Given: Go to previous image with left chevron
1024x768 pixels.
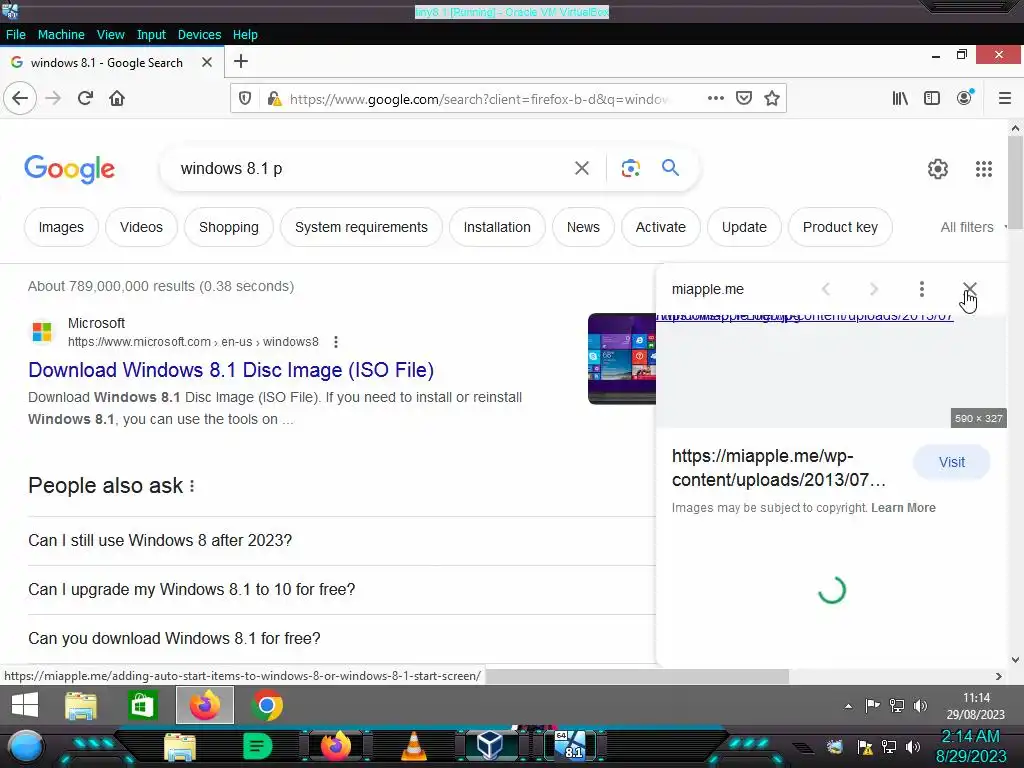Looking at the screenshot, I should [x=826, y=289].
